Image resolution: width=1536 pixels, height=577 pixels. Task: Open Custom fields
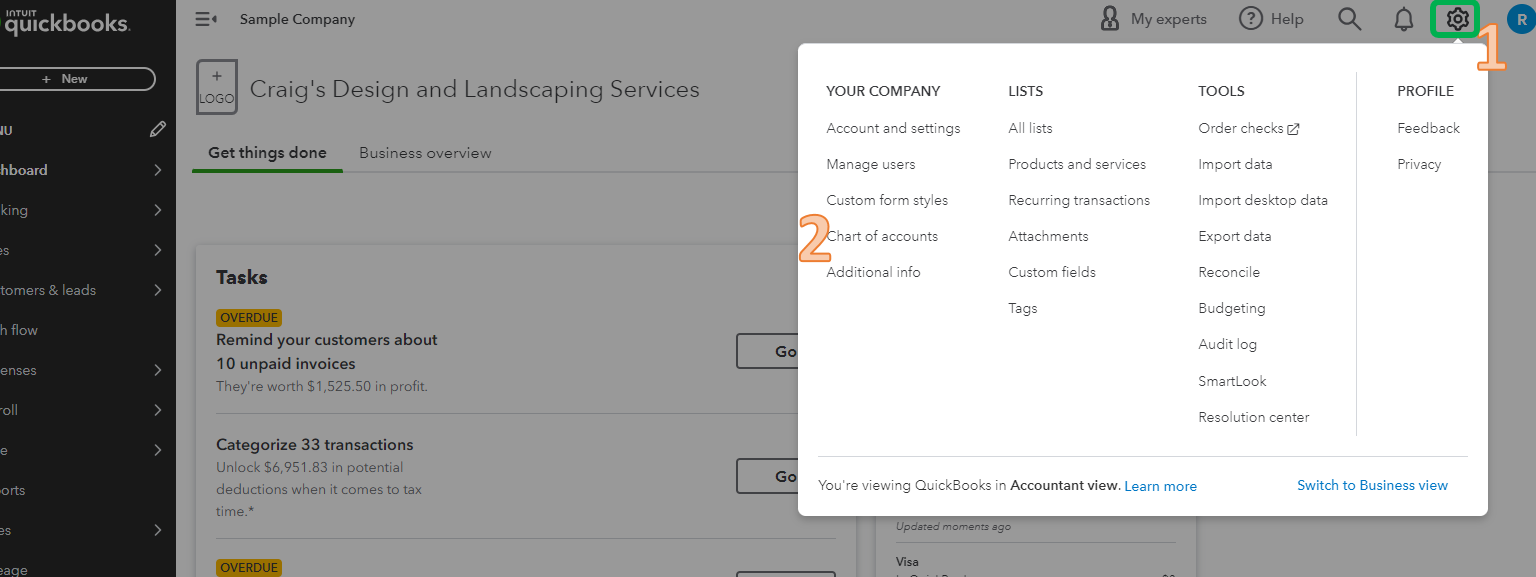point(1052,272)
